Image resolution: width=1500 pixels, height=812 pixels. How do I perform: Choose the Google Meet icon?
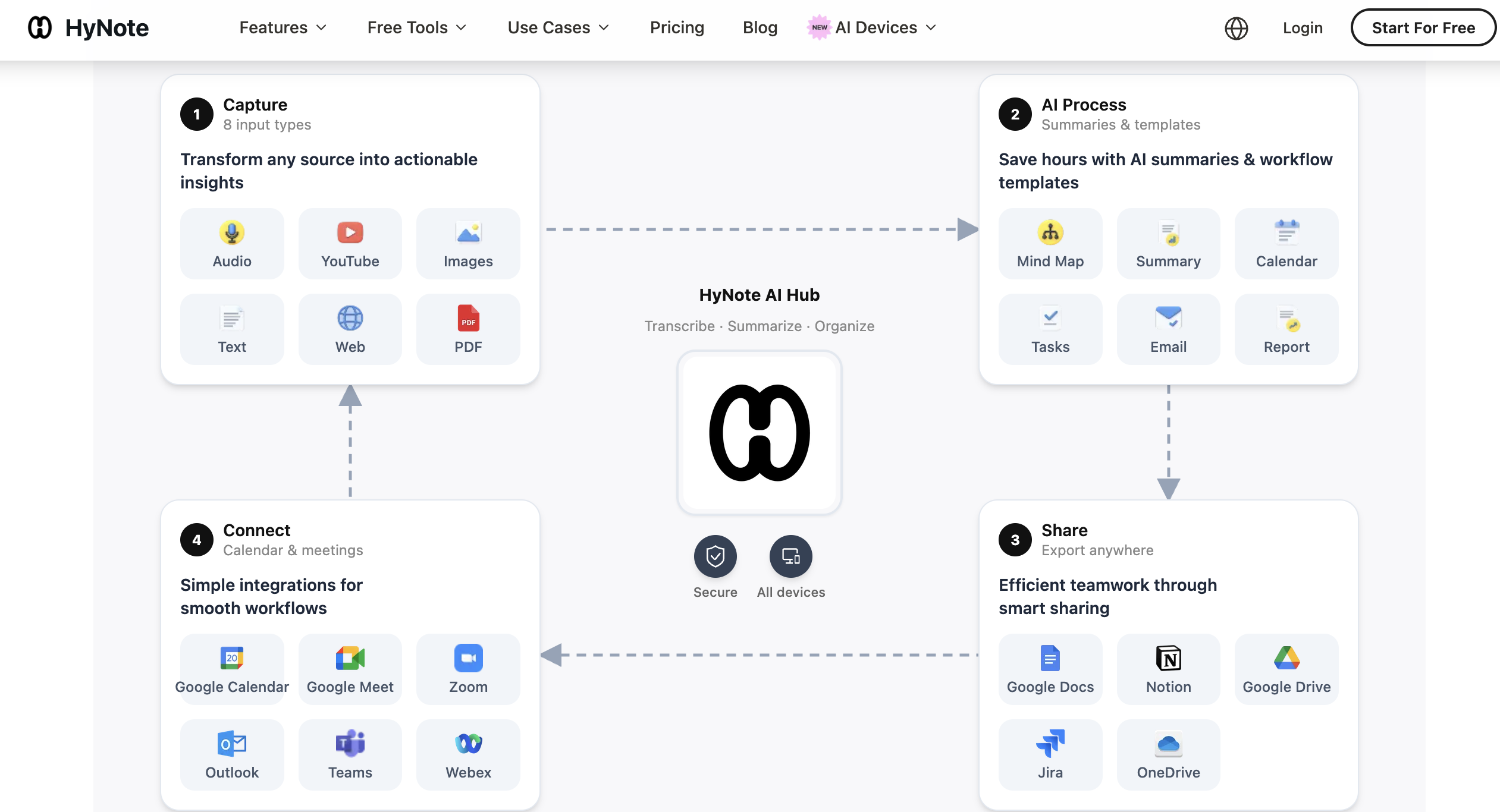tap(350, 658)
